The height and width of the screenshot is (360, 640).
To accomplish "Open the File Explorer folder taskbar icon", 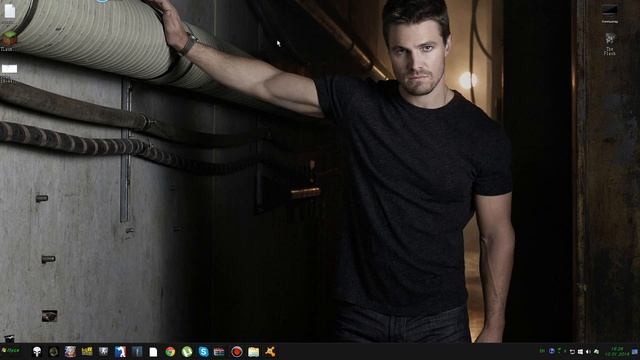I will coord(253,351).
